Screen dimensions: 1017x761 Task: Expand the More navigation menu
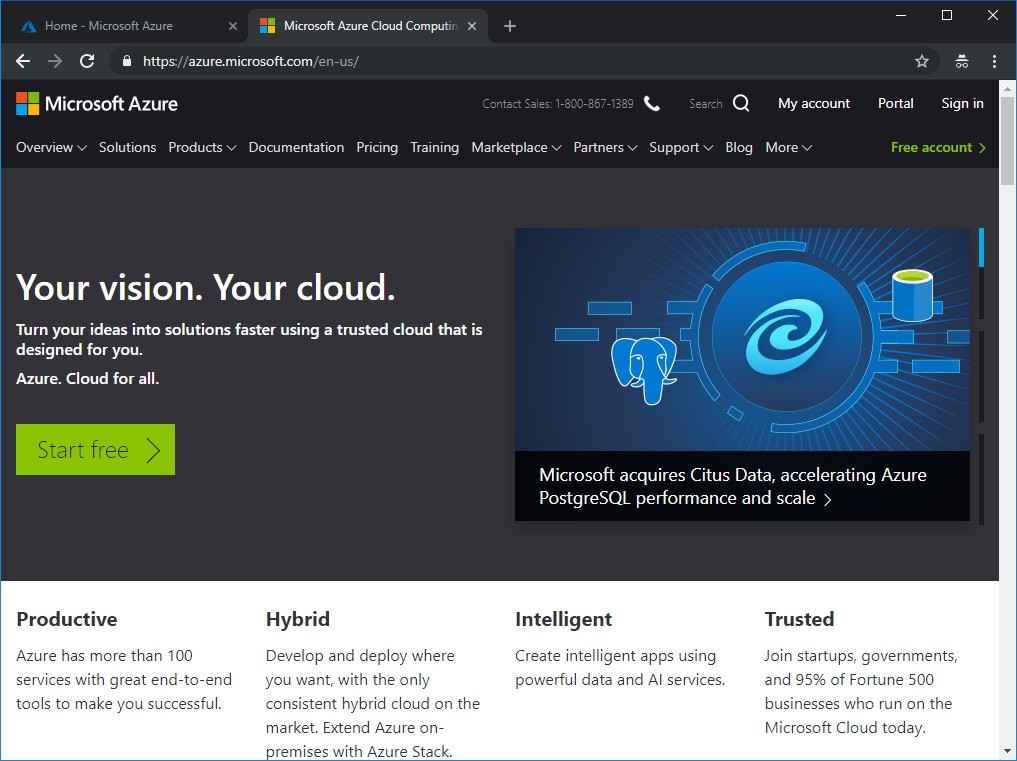point(788,147)
